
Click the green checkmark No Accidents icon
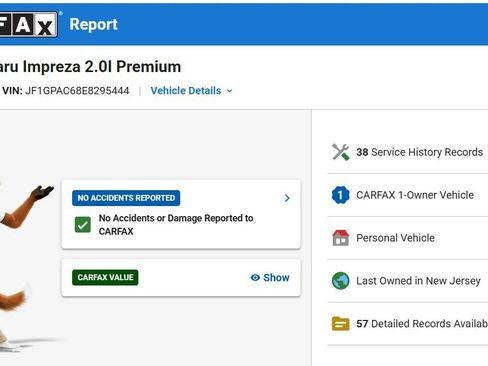click(x=82, y=225)
